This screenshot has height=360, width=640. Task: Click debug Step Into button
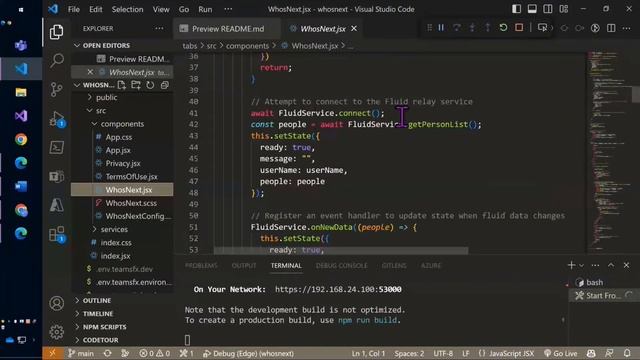pos(472,28)
